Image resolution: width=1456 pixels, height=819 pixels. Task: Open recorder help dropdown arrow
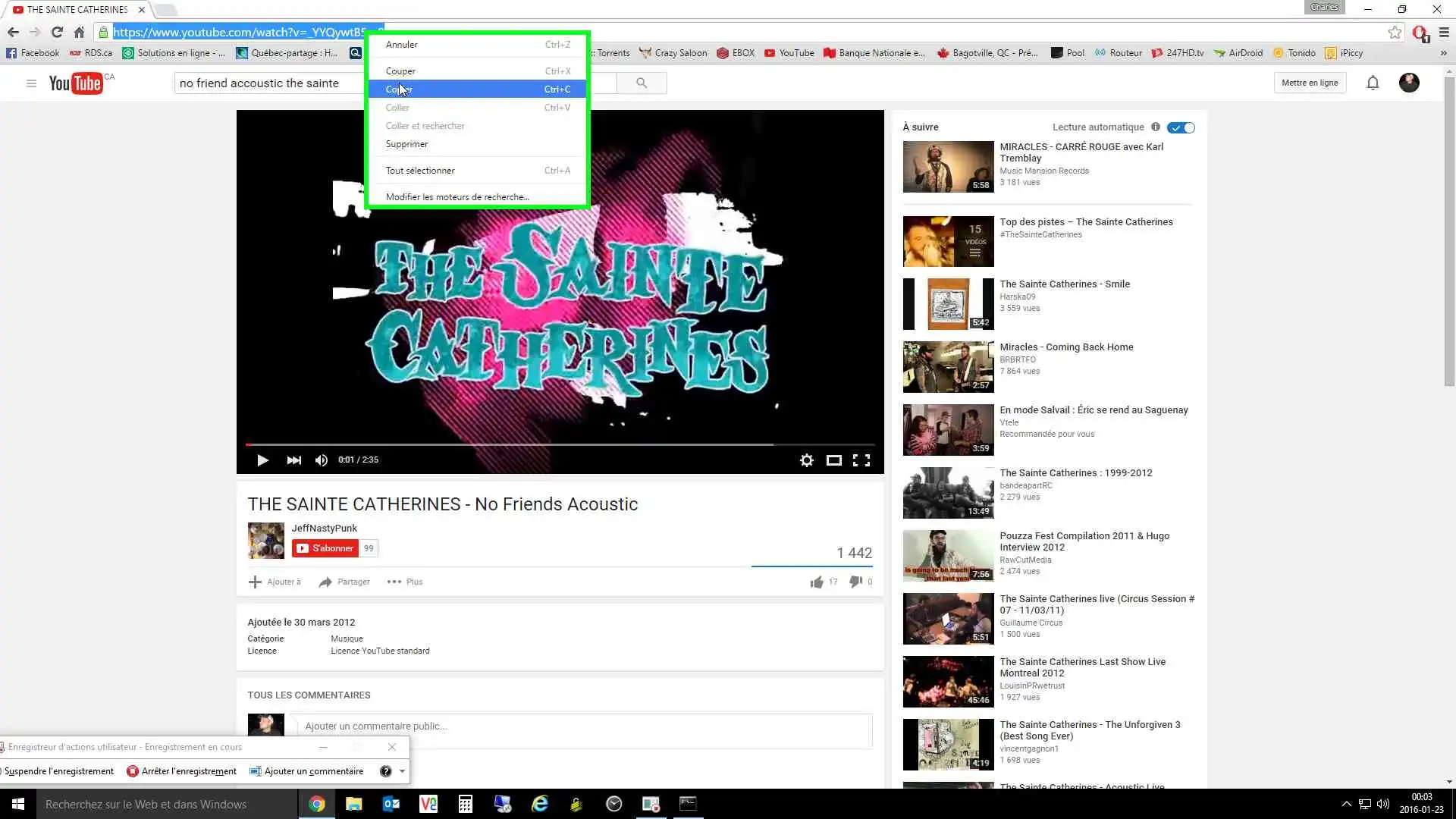click(x=402, y=771)
